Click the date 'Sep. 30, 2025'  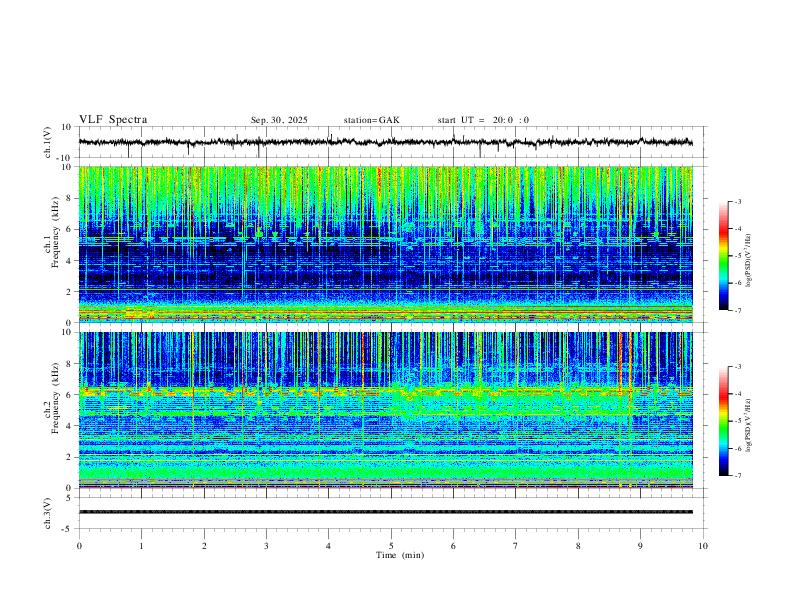pyautogui.click(x=279, y=120)
